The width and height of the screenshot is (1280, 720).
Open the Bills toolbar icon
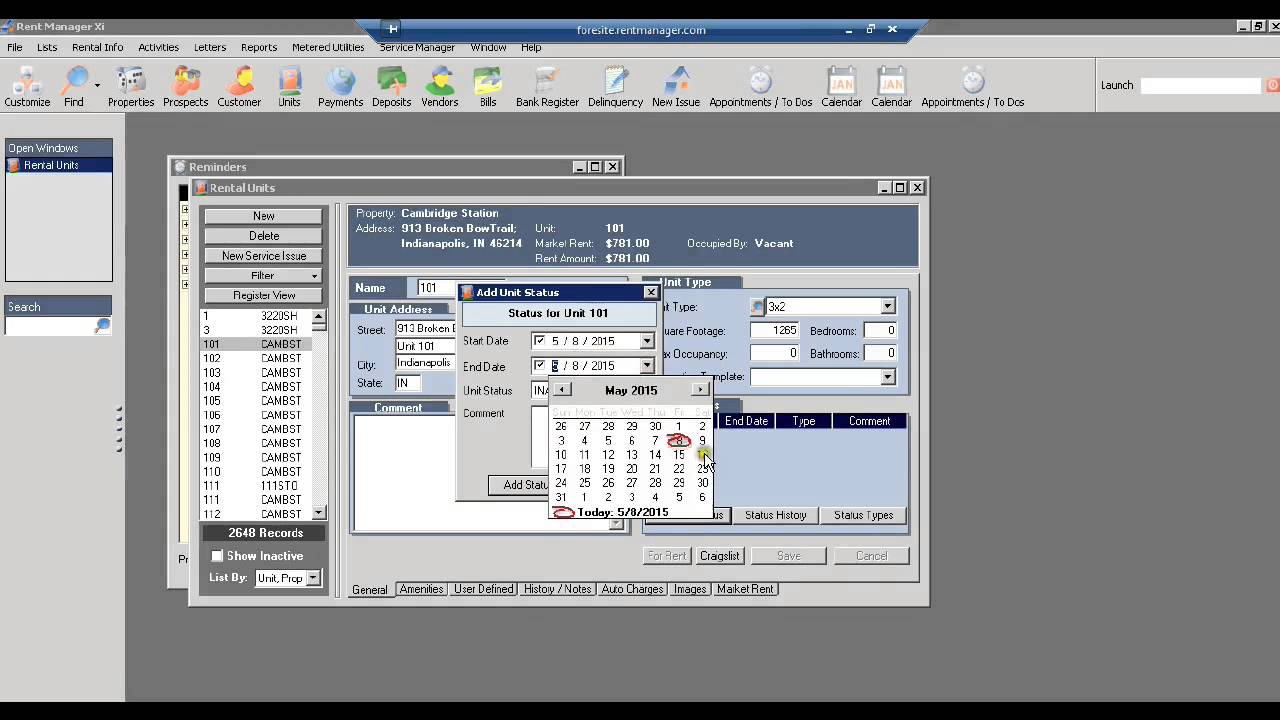point(488,87)
